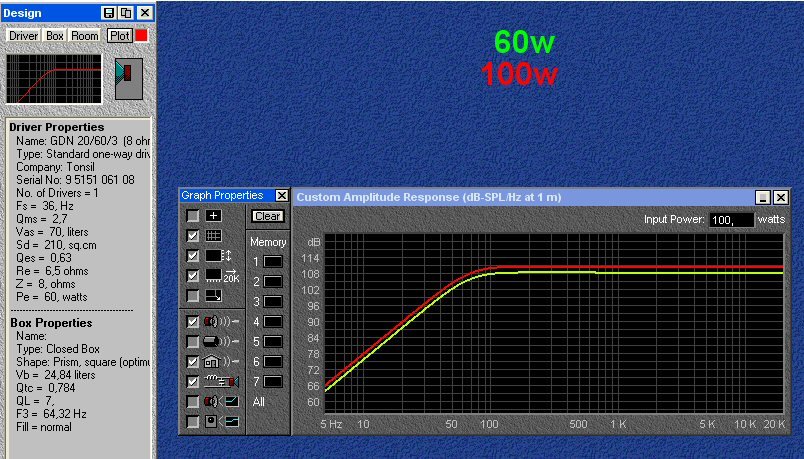Click the 'Vb = 24,84 liters' value
This screenshot has width=804, height=459.
(55, 375)
